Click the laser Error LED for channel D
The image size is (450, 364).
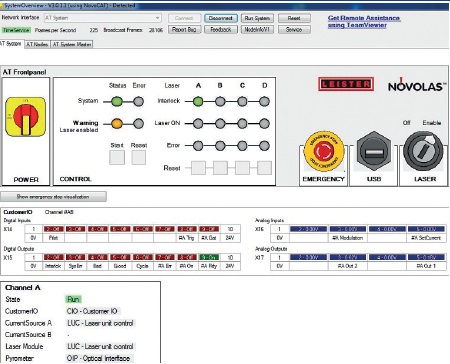point(264,146)
